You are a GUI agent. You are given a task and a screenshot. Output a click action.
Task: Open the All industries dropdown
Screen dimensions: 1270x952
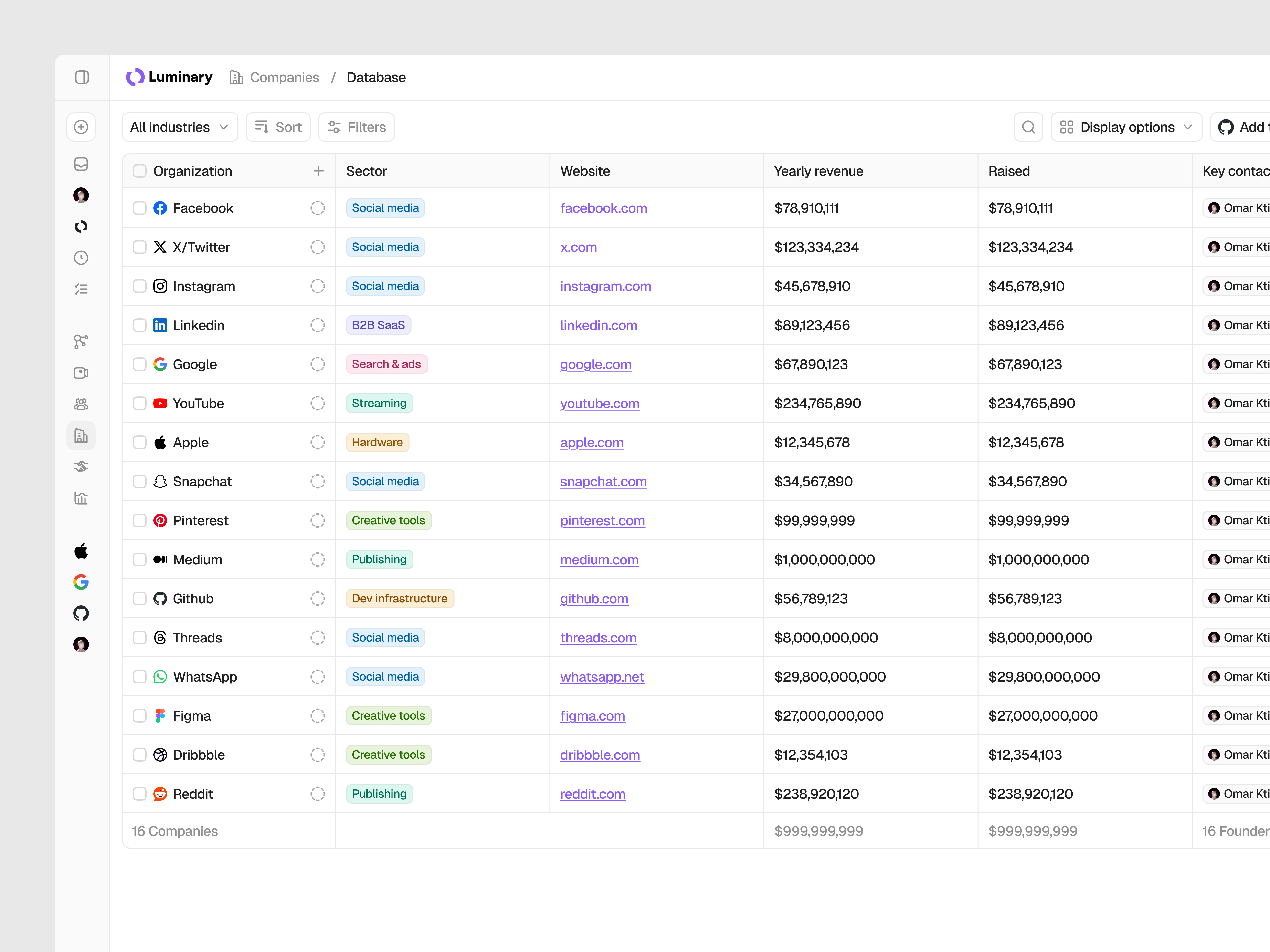click(x=180, y=127)
